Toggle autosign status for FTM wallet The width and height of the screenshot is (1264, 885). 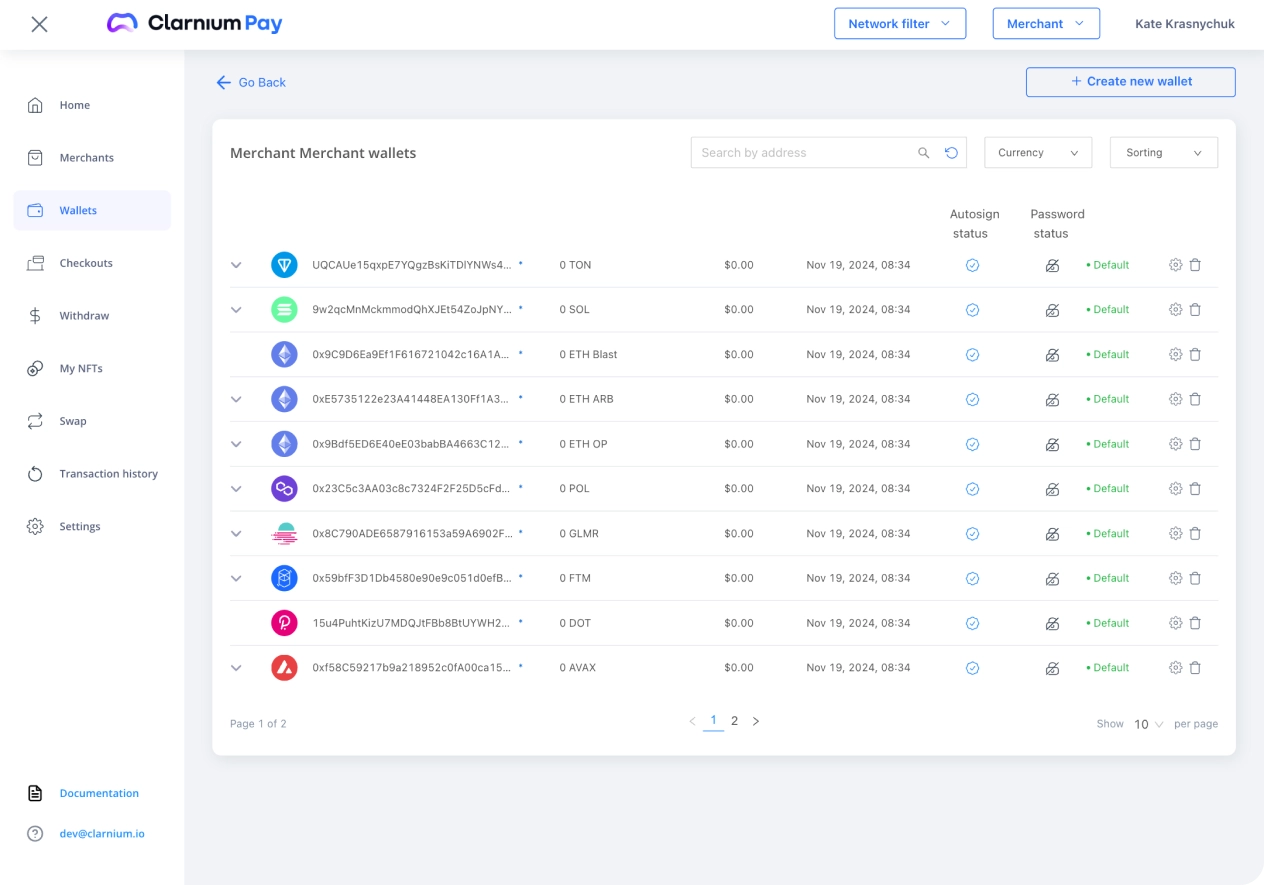972,578
